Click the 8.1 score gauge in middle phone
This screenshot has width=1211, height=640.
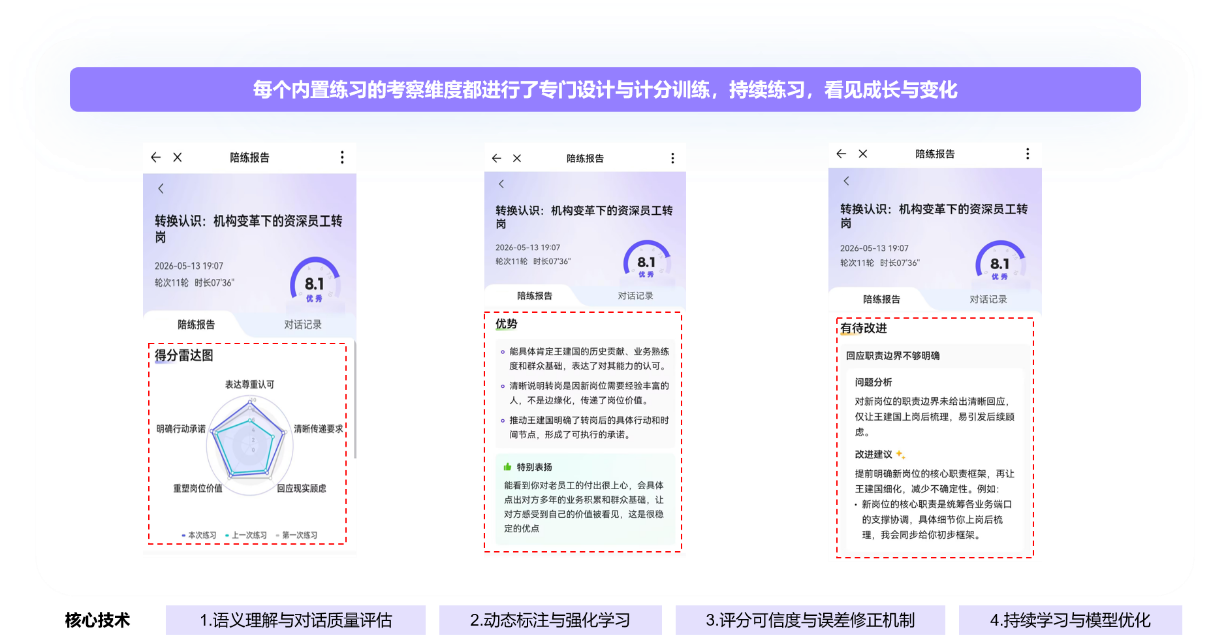(648, 262)
